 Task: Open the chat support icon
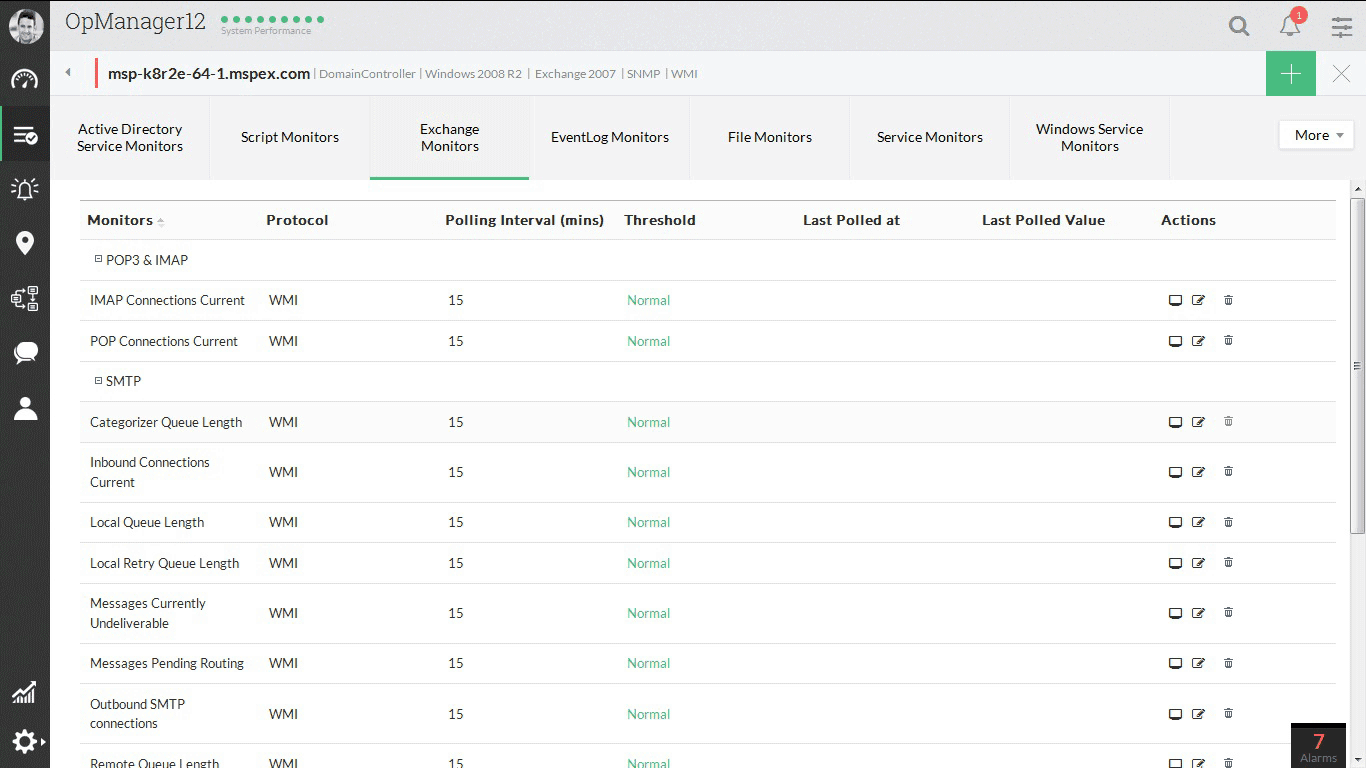[x=25, y=352]
